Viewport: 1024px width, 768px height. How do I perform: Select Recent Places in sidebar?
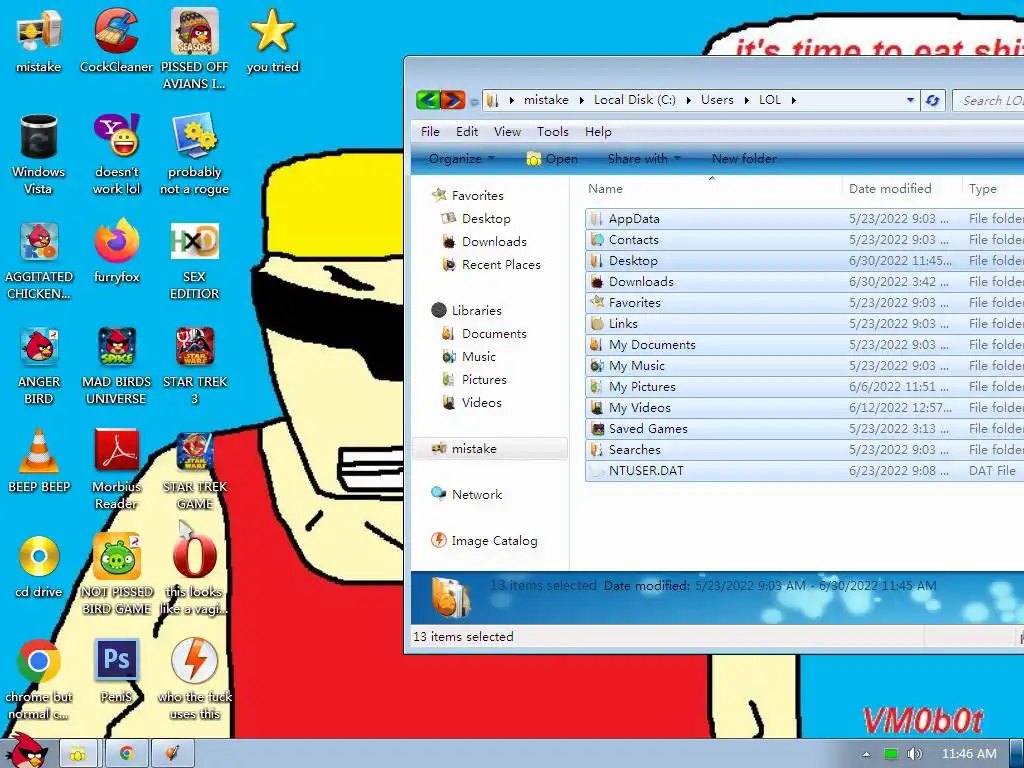(491, 264)
